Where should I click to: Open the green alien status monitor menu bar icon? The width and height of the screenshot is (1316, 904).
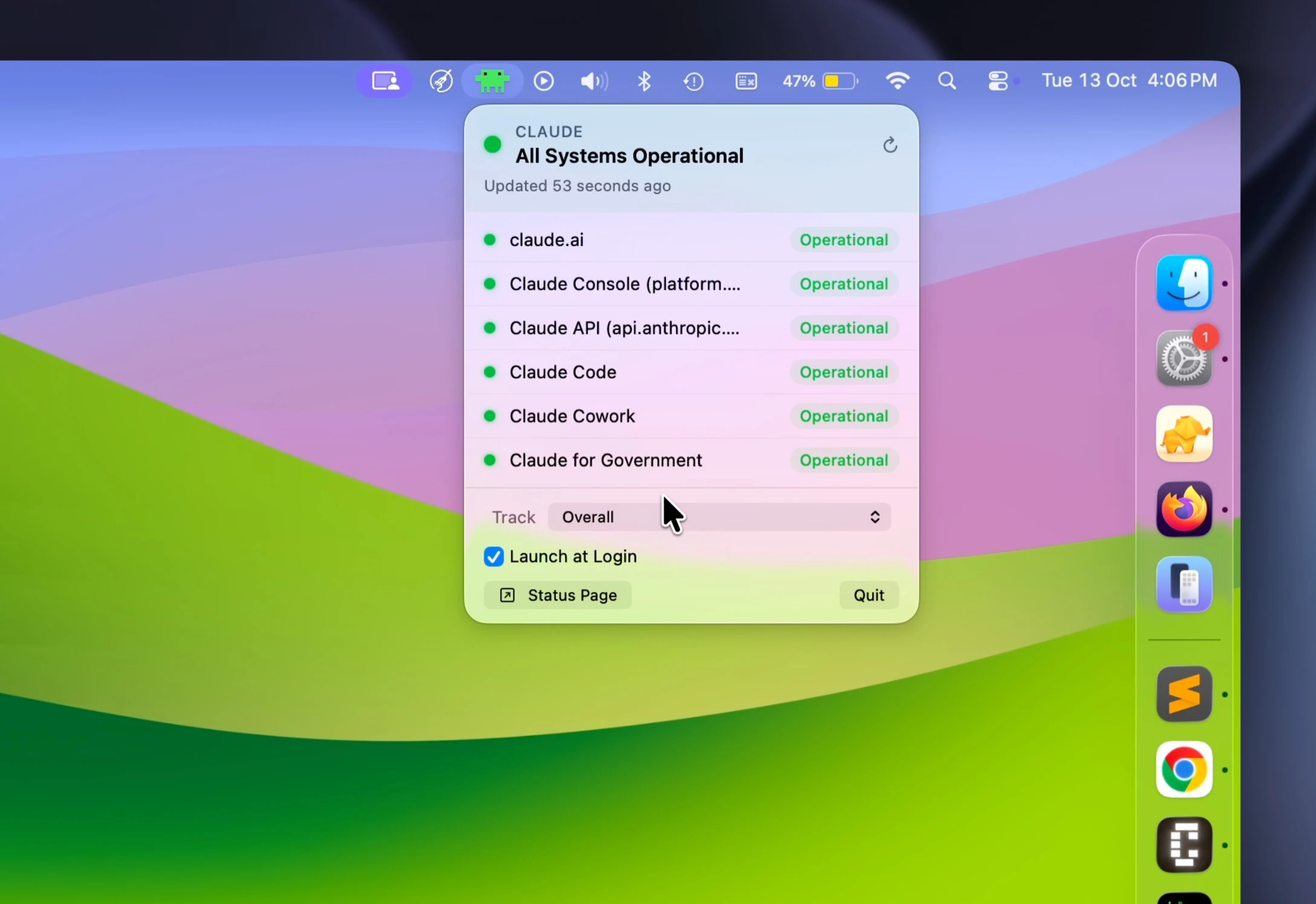coord(492,81)
